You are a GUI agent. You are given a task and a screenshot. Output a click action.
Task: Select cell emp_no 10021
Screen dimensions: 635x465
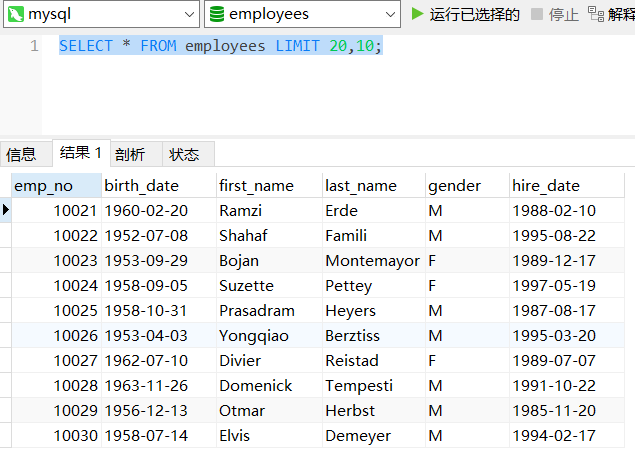click(x=56, y=211)
